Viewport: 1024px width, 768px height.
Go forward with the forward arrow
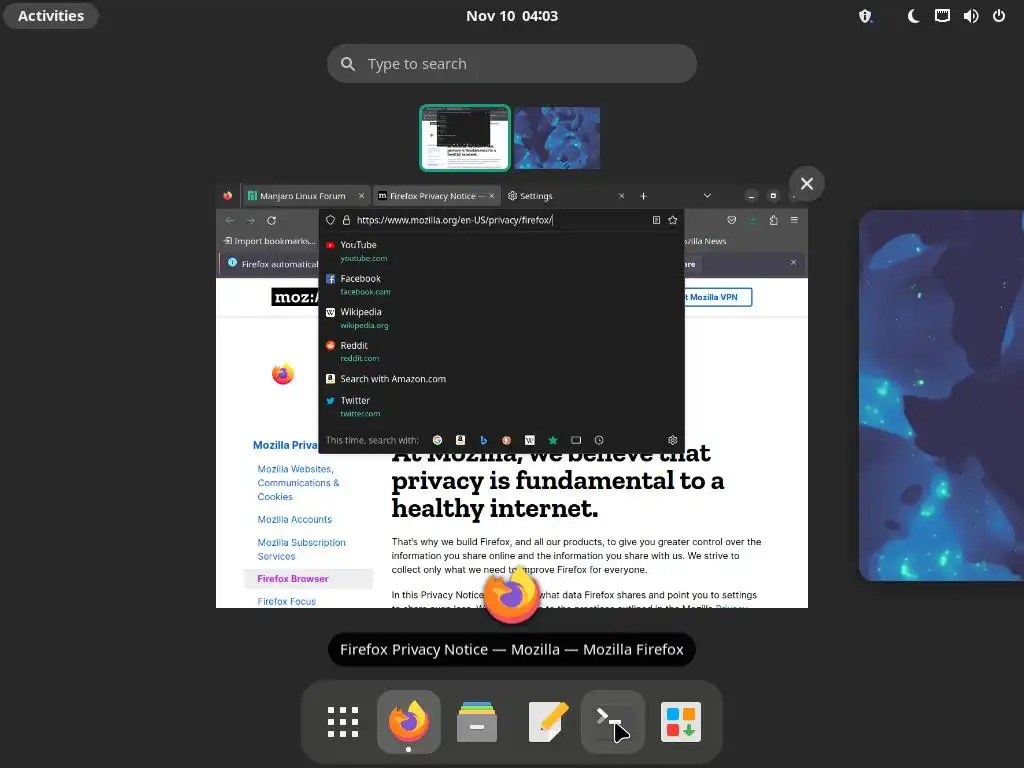[250, 220]
